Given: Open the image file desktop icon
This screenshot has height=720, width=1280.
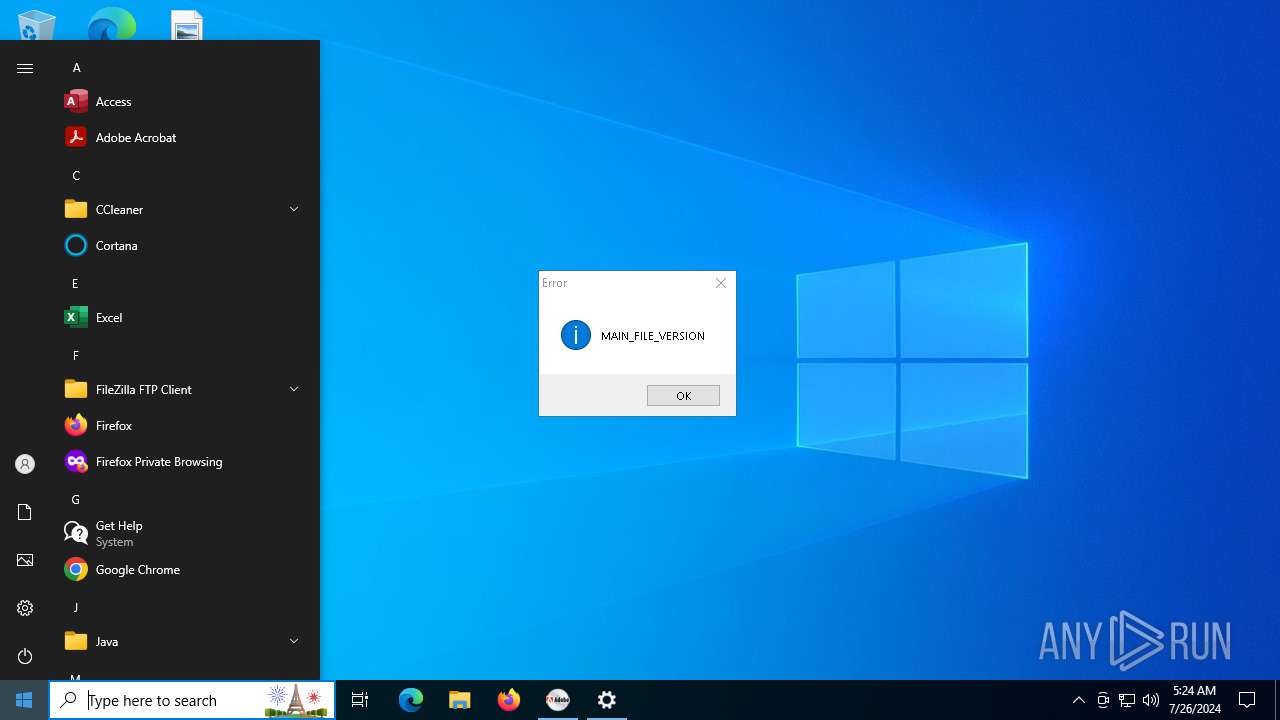Looking at the screenshot, I should [187, 25].
